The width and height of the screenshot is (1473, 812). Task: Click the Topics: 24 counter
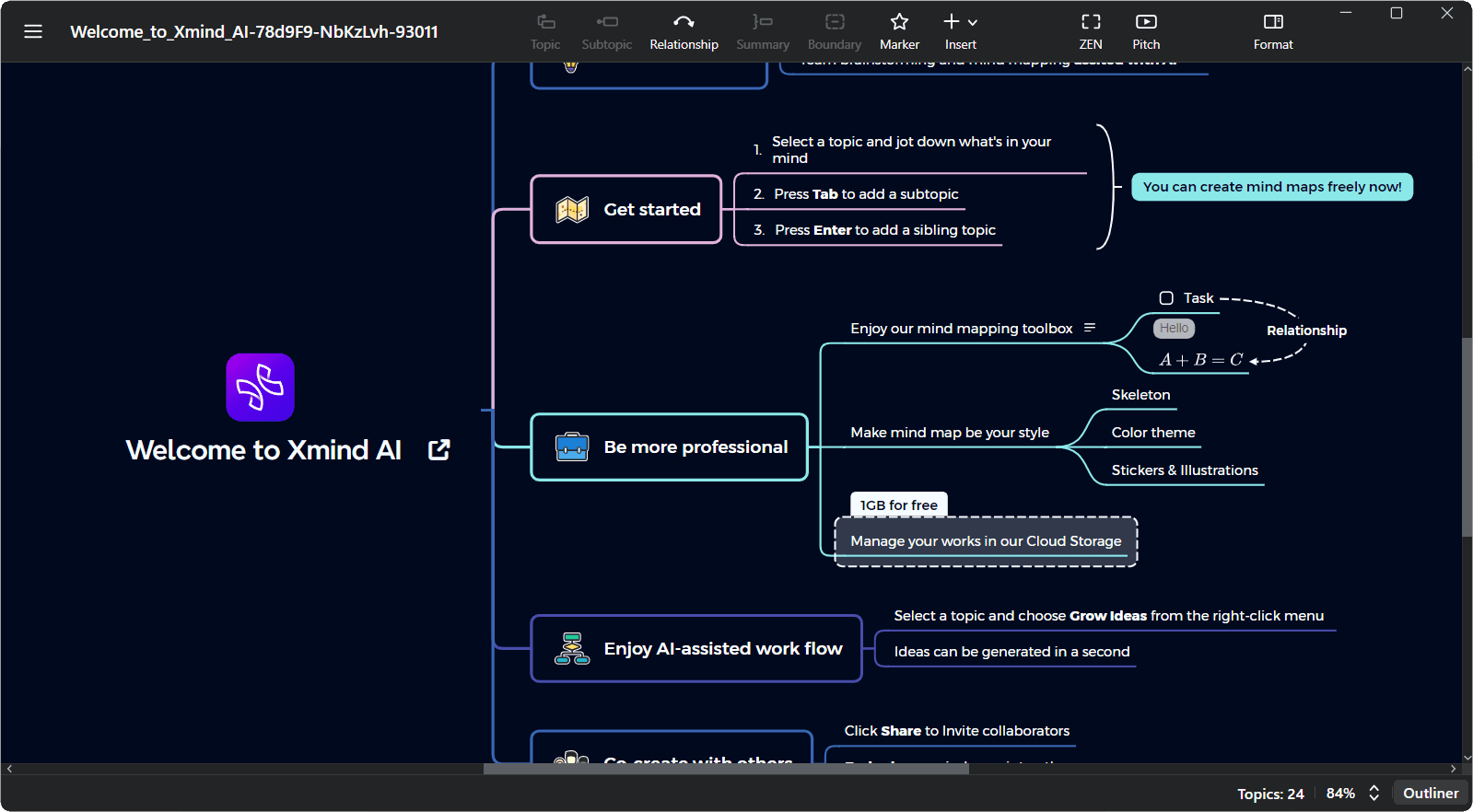point(1270,794)
